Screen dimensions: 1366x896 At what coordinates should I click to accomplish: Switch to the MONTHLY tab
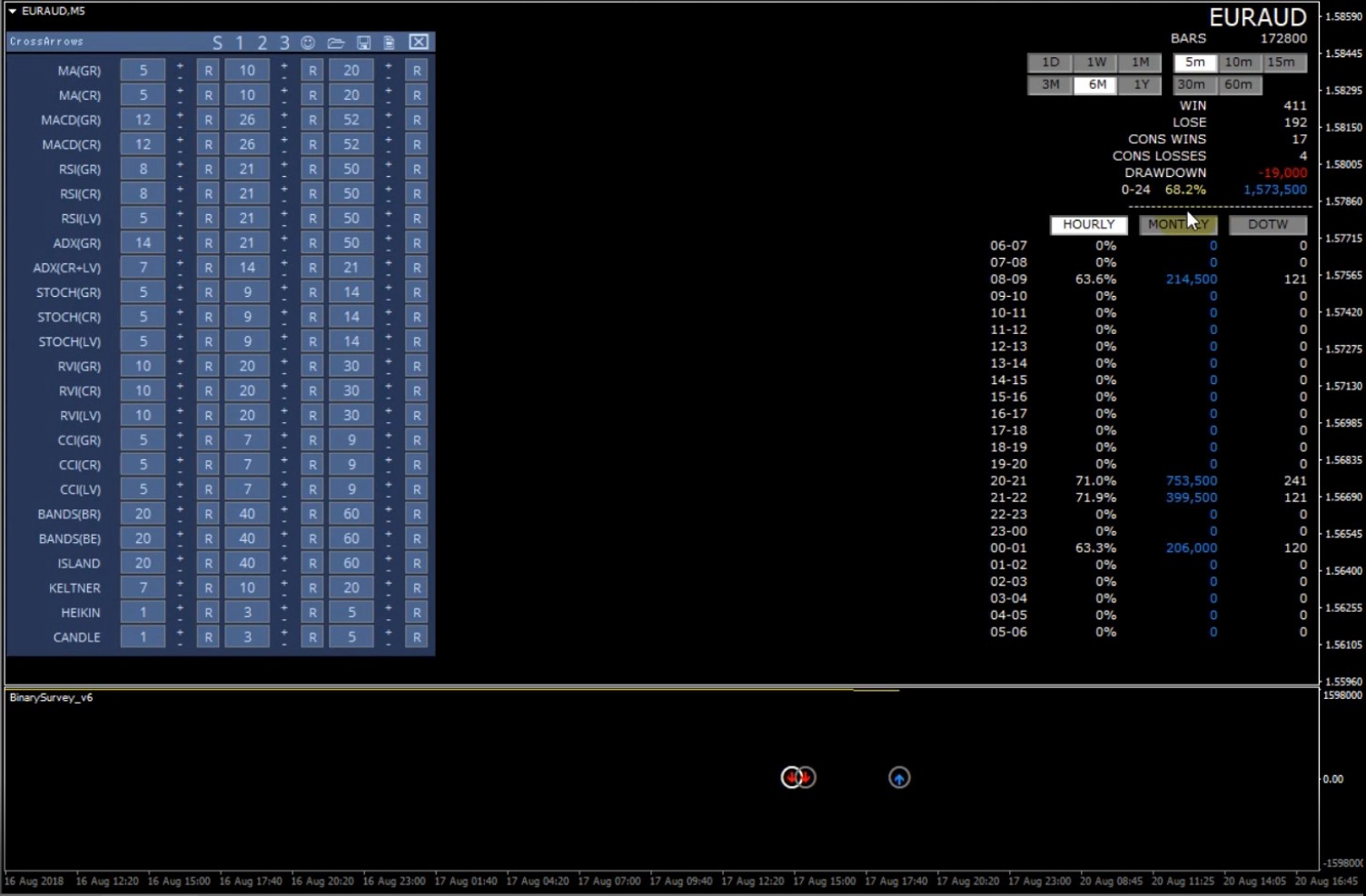point(1178,224)
